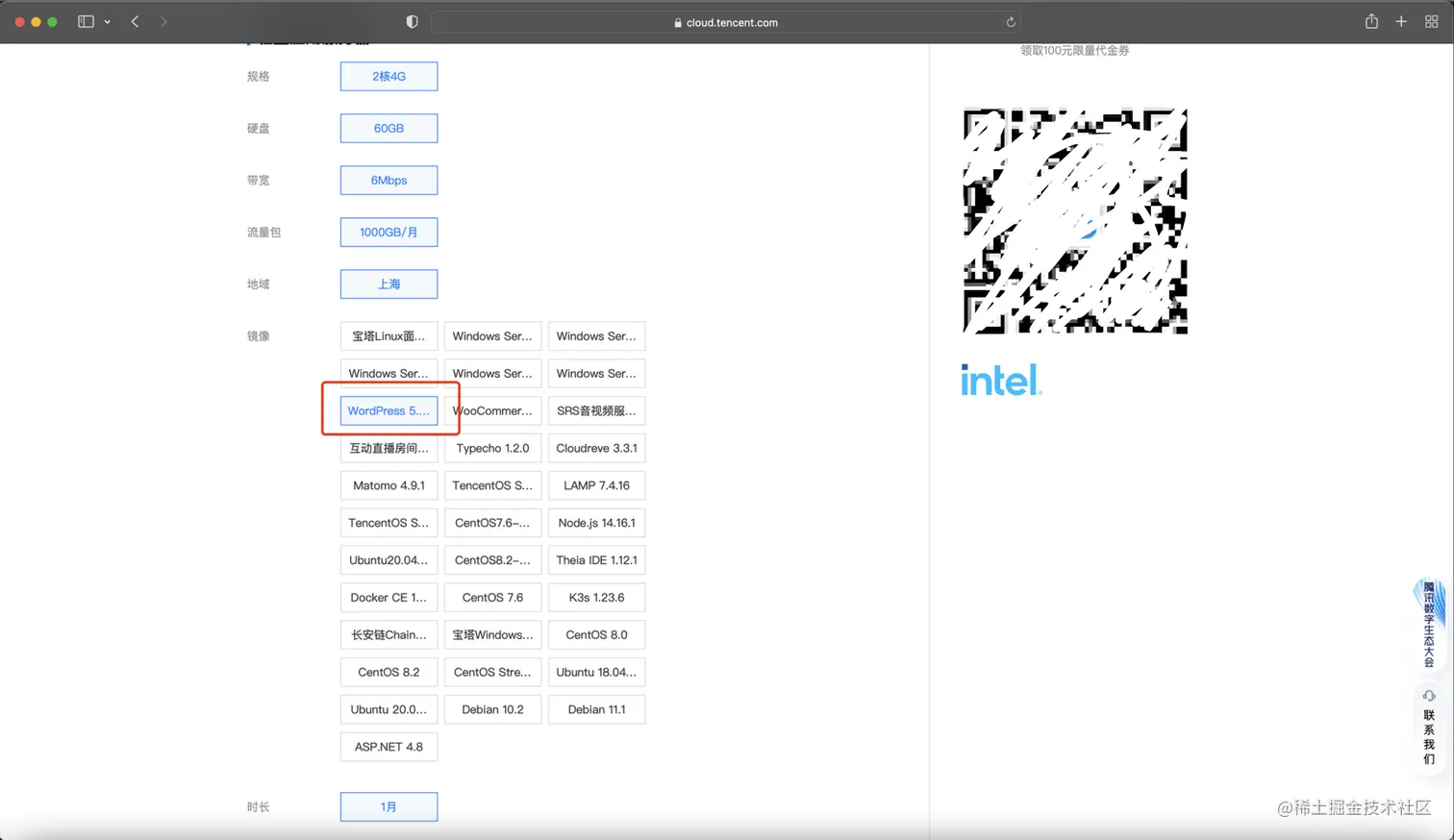
Task: Select the 2核4G specification option
Action: (389, 76)
